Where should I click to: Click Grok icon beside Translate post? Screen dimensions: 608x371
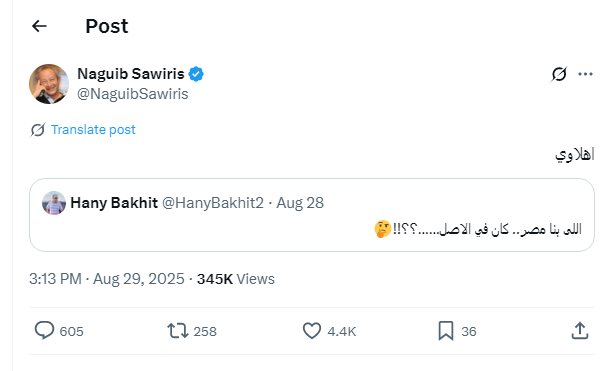tap(38, 130)
